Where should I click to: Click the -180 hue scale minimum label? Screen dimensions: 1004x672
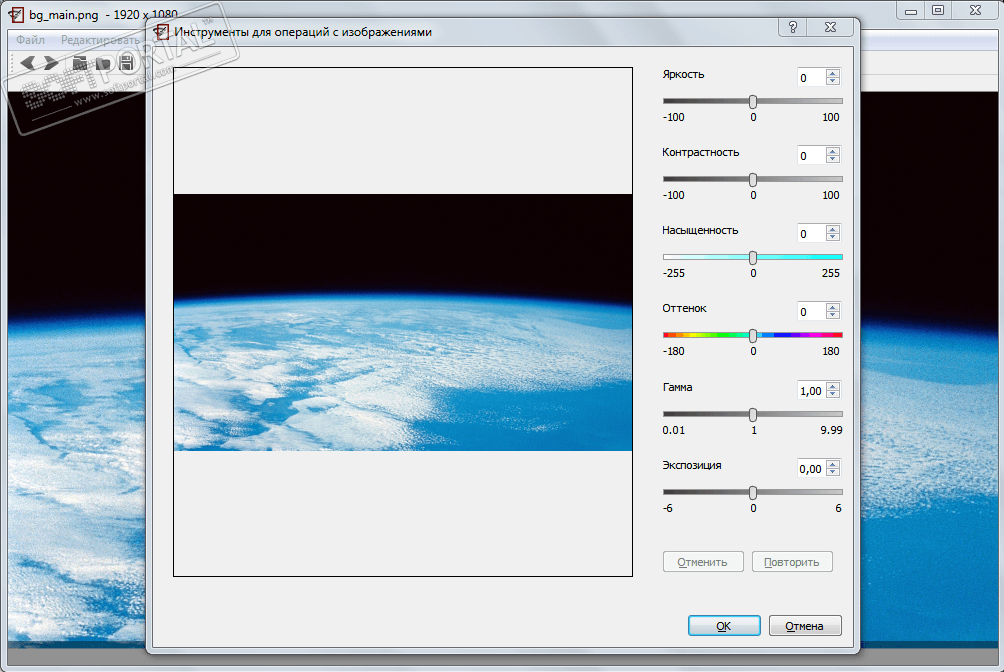674,352
